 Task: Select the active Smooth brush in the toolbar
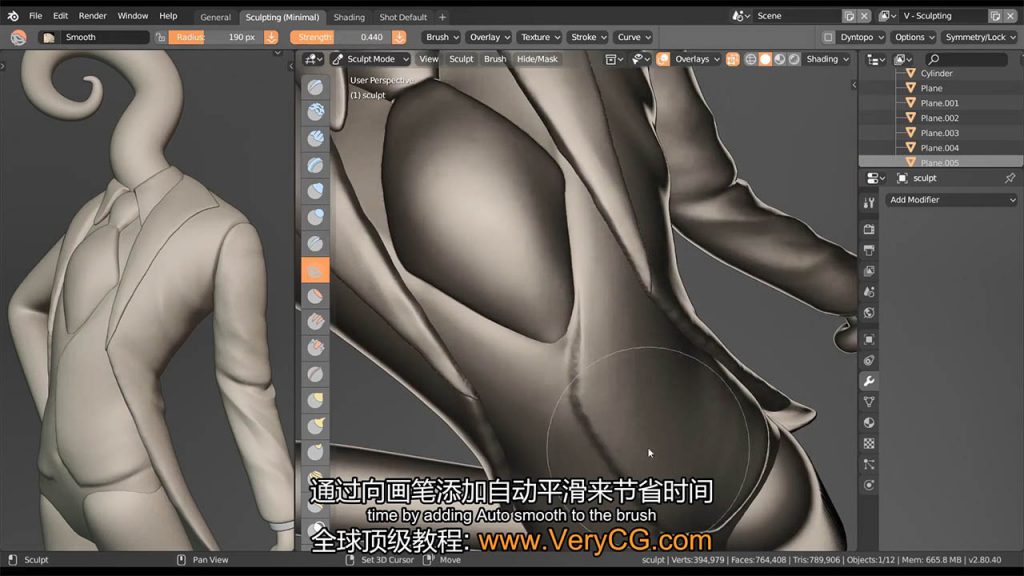coord(315,269)
